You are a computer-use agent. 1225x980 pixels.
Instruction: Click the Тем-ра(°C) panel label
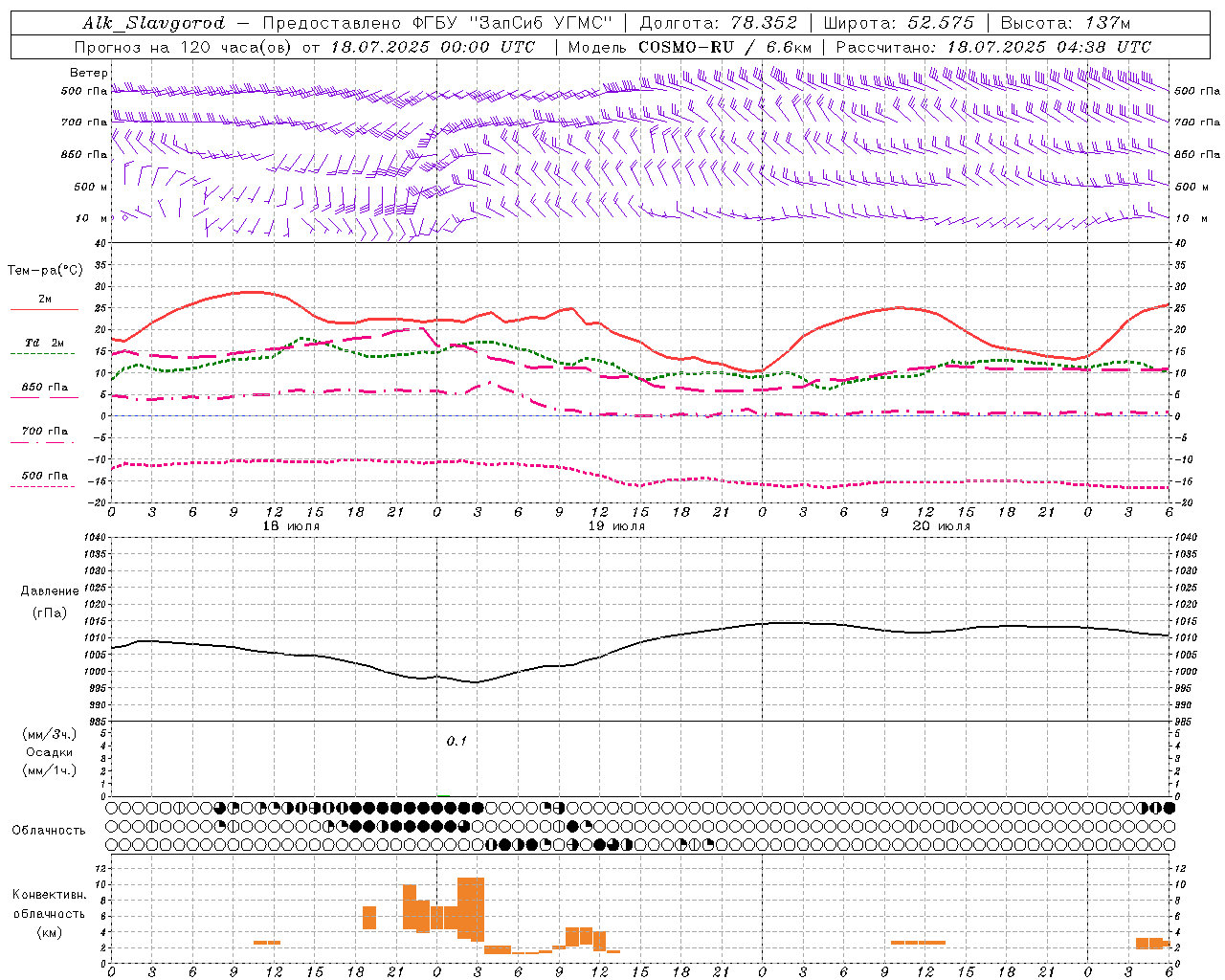(x=45, y=271)
